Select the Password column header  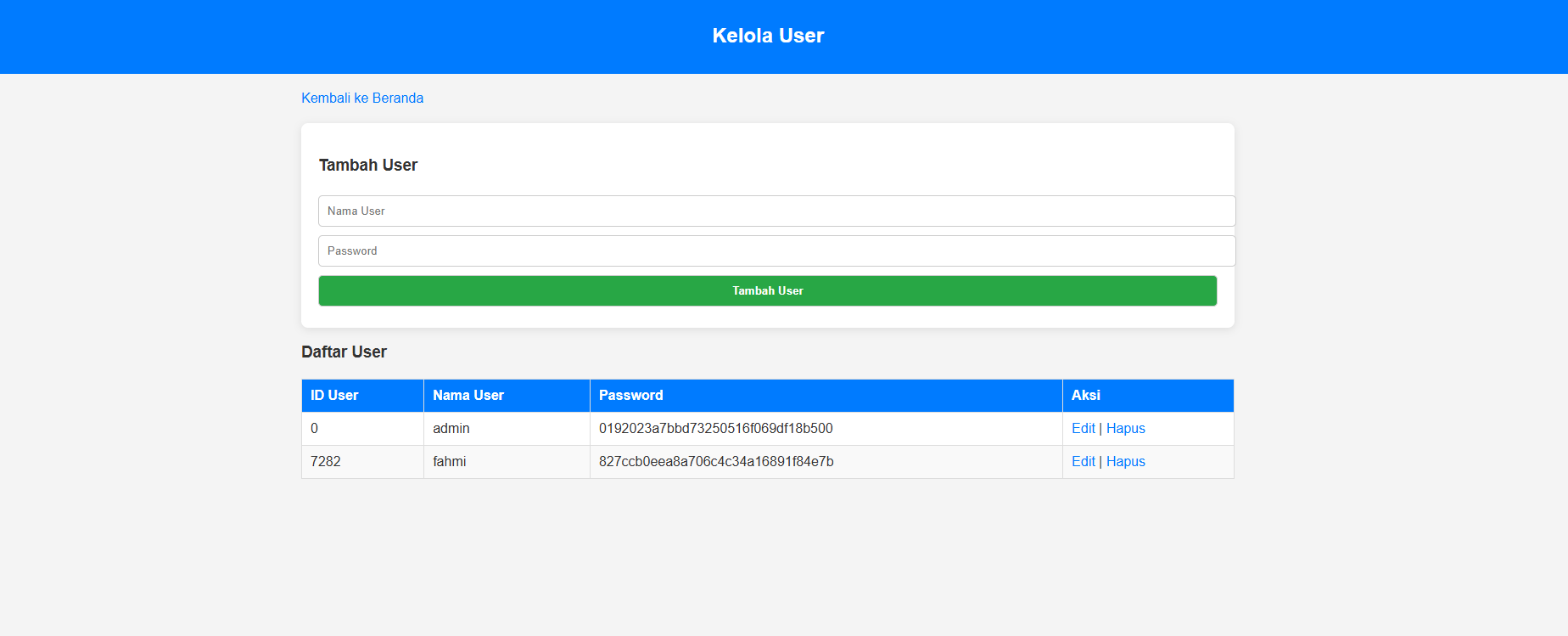(826, 396)
